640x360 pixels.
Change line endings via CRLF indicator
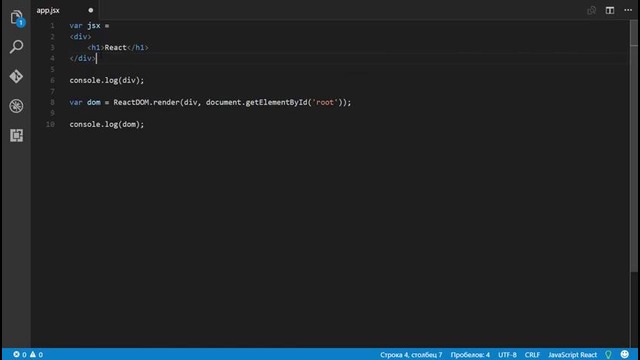(x=532, y=355)
